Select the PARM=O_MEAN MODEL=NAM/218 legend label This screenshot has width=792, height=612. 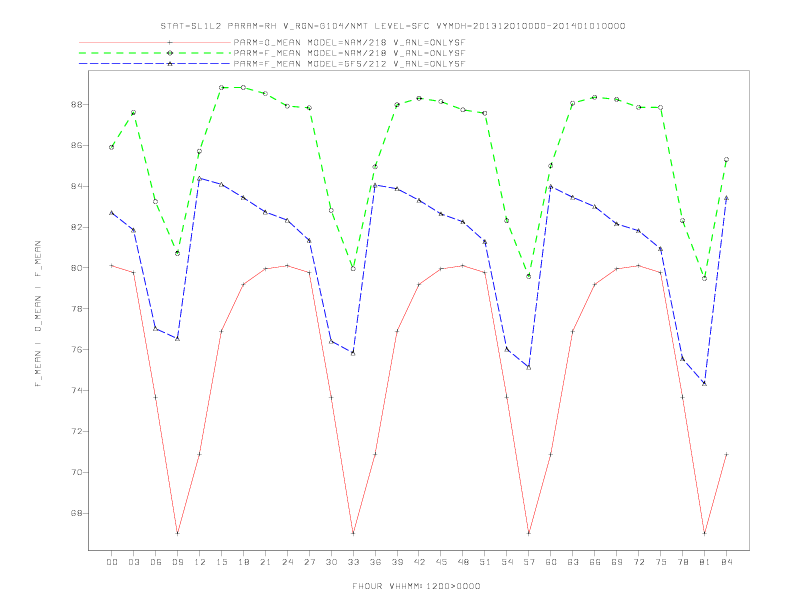[349, 42]
